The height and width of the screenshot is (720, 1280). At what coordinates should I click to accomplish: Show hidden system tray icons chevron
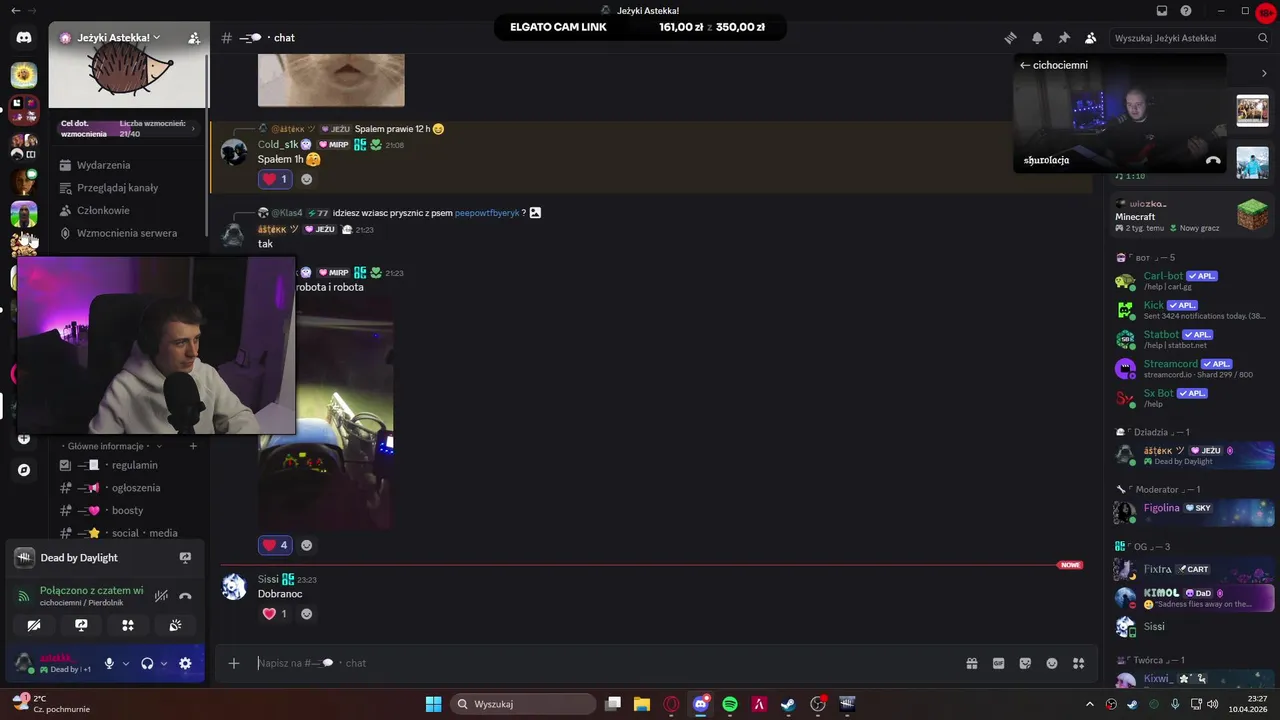tap(1090, 704)
